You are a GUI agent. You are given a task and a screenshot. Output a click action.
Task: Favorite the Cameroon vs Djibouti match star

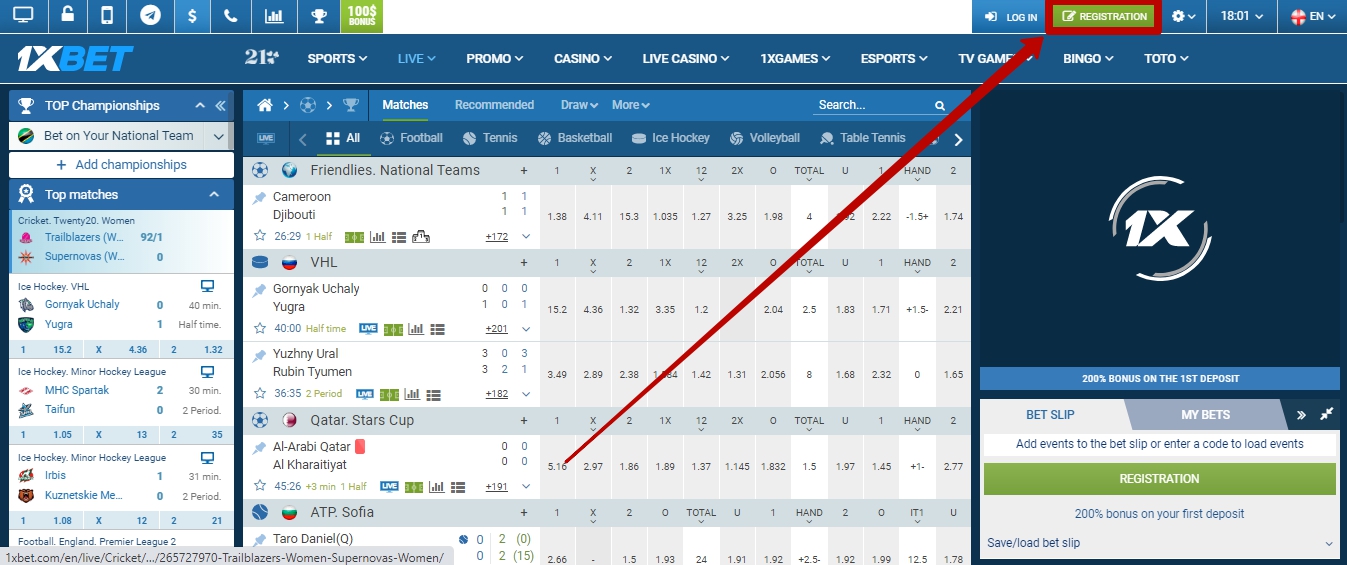(x=260, y=236)
